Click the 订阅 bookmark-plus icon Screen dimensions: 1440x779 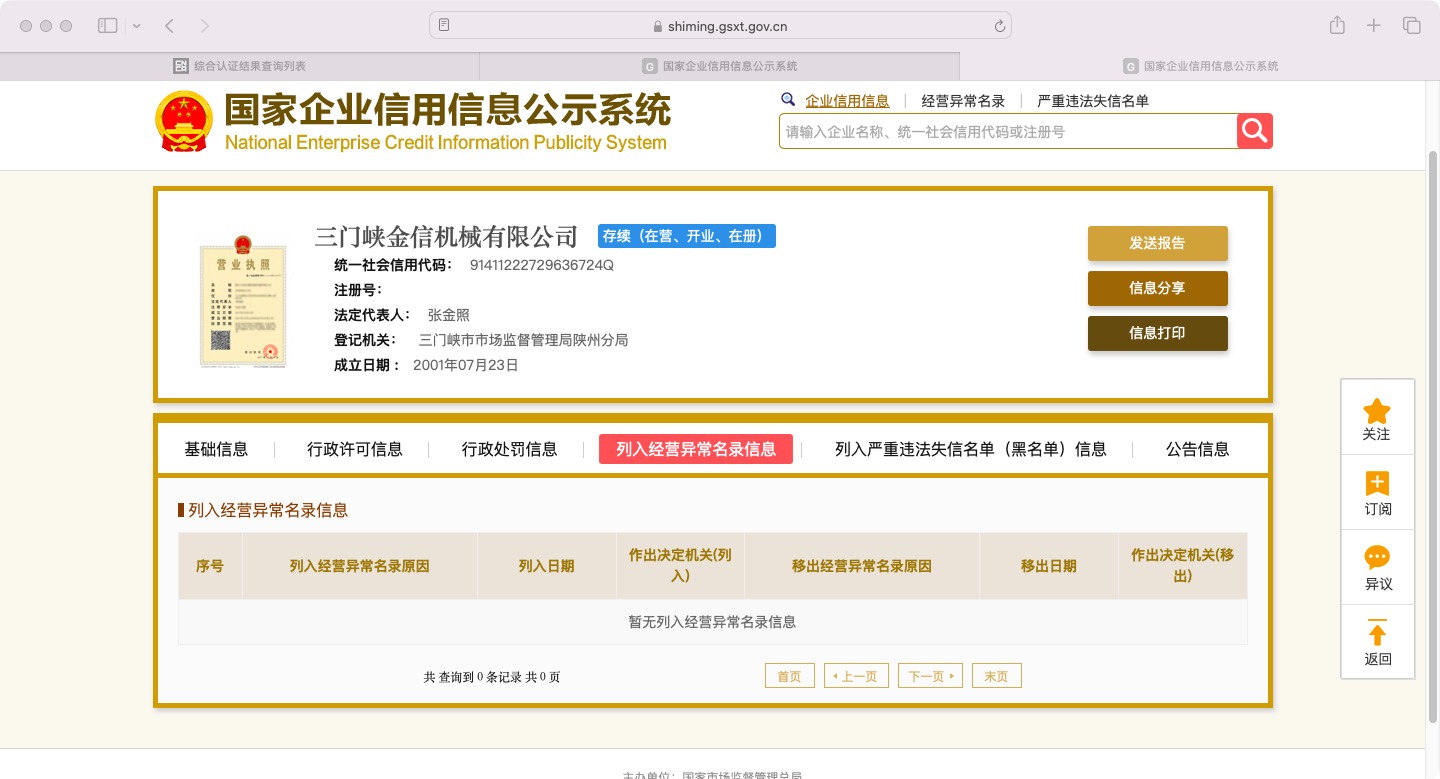1377,484
